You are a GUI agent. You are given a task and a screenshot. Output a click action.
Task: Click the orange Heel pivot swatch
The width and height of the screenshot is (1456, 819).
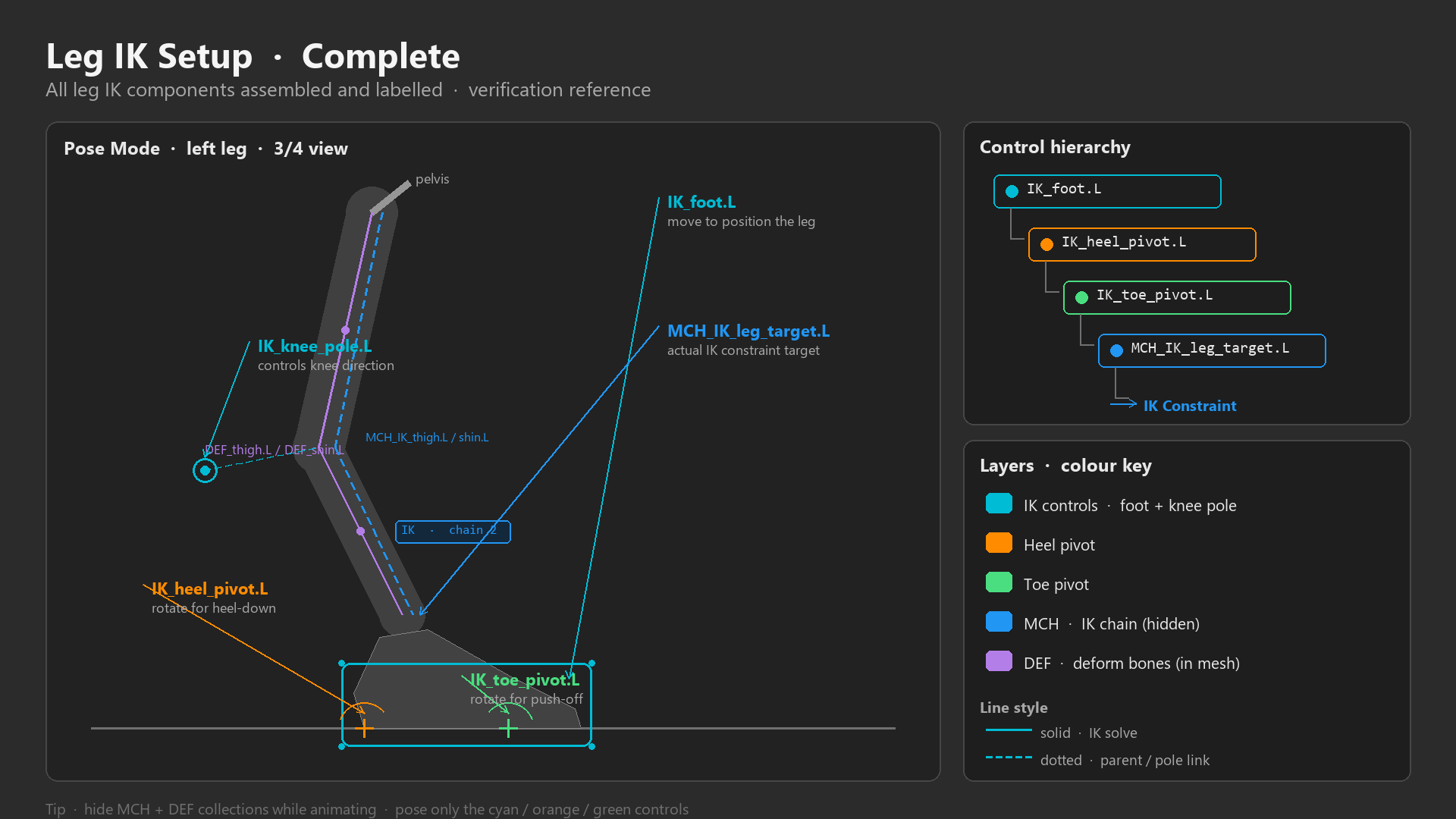[999, 543]
